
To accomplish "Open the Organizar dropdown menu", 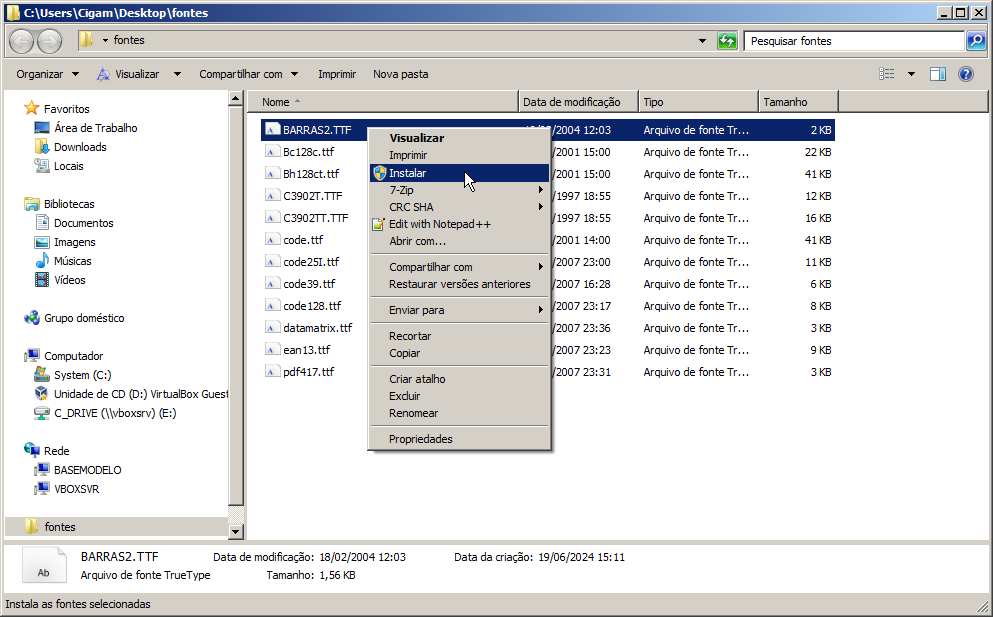I will [x=47, y=74].
